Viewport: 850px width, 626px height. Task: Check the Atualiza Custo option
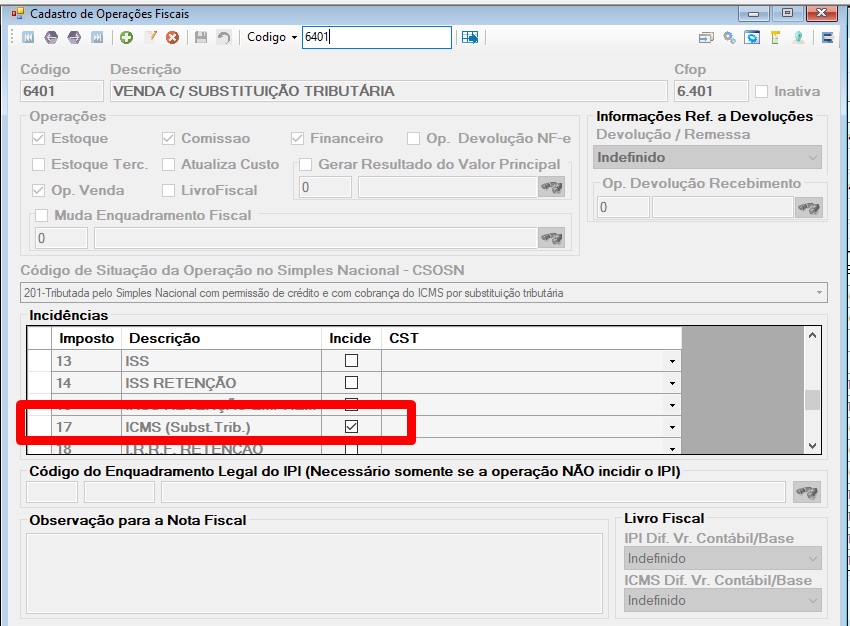(x=169, y=164)
